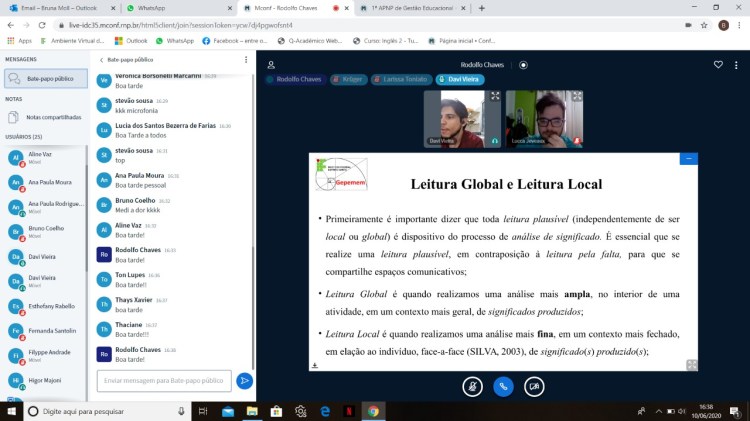Click the chat message input field
750x421 pixels.
[164, 381]
